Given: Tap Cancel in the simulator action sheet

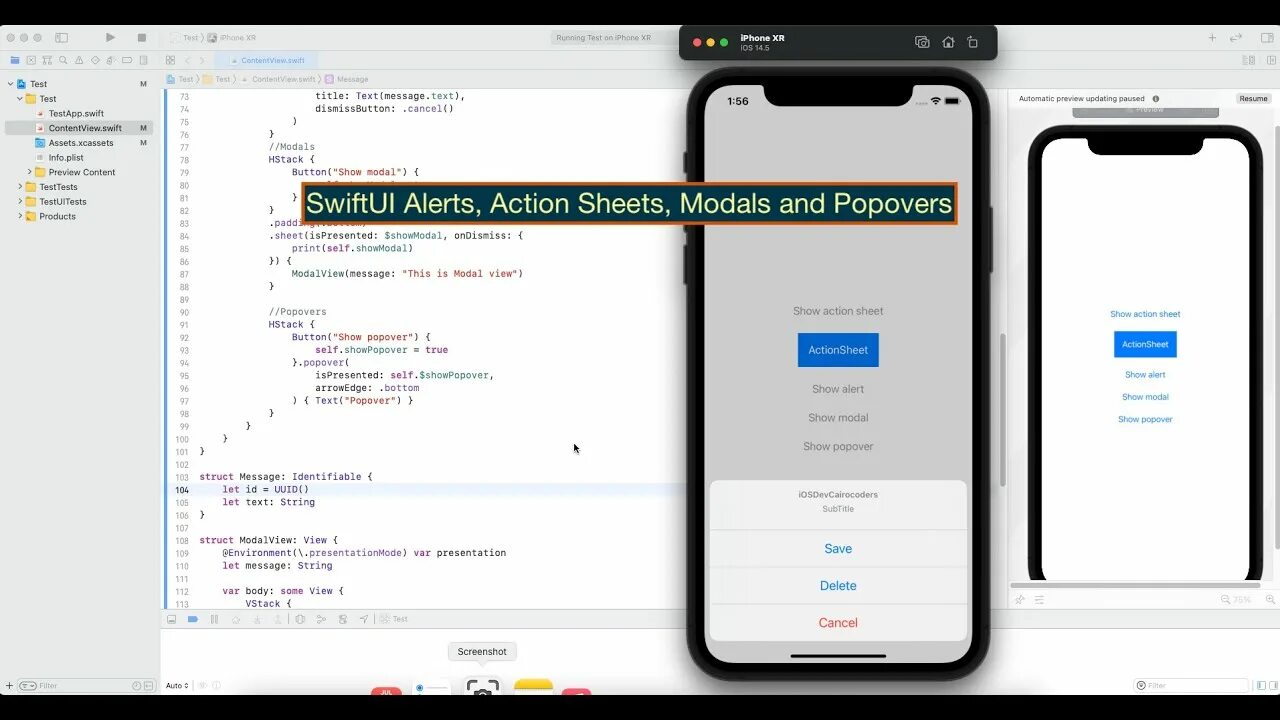Looking at the screenshot, I should (x=838, y=623).
